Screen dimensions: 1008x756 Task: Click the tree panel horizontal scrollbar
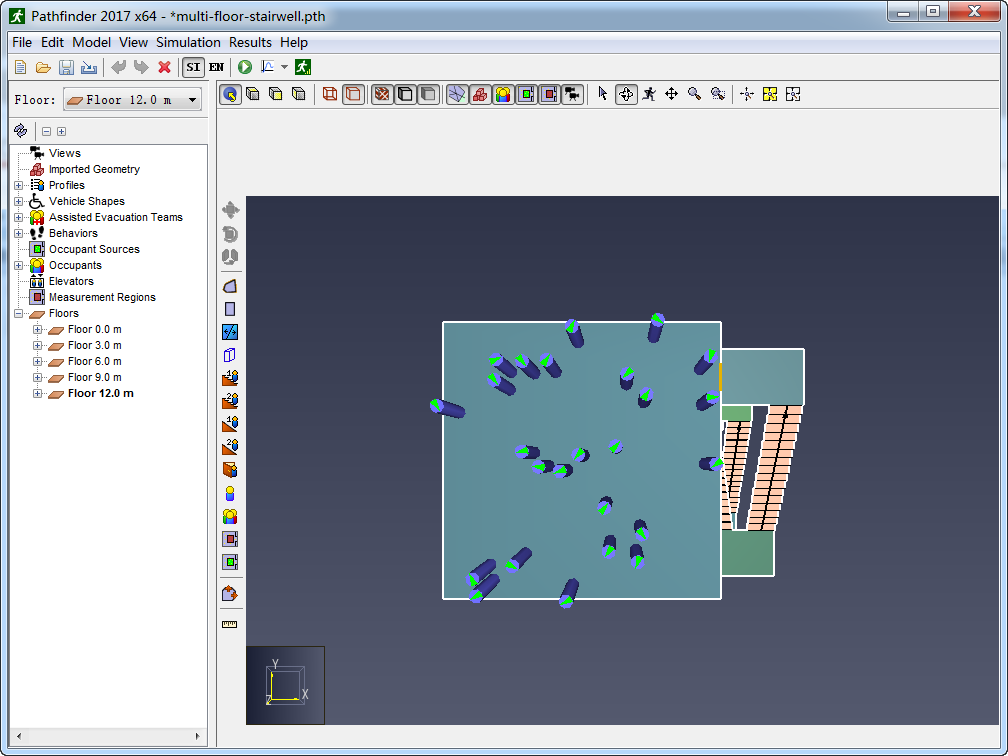pyautogui.click(x=108, y=736)
